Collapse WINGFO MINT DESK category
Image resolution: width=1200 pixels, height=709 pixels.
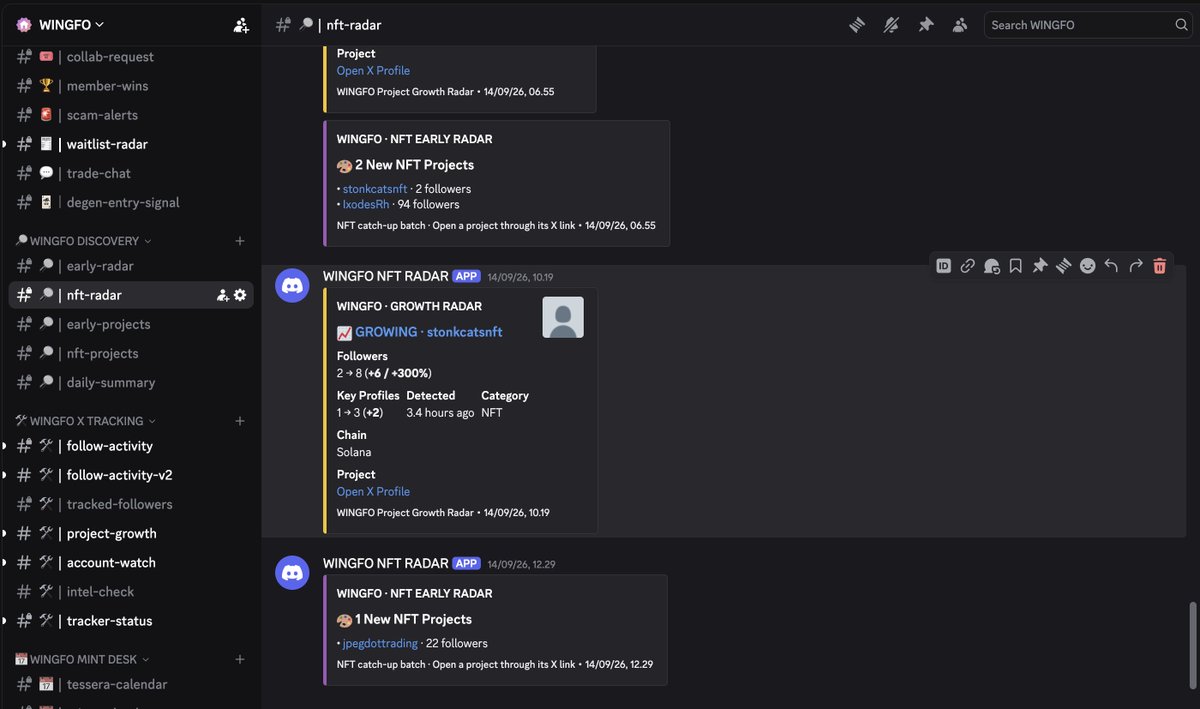pyautogui.click(x=83, y=660)
